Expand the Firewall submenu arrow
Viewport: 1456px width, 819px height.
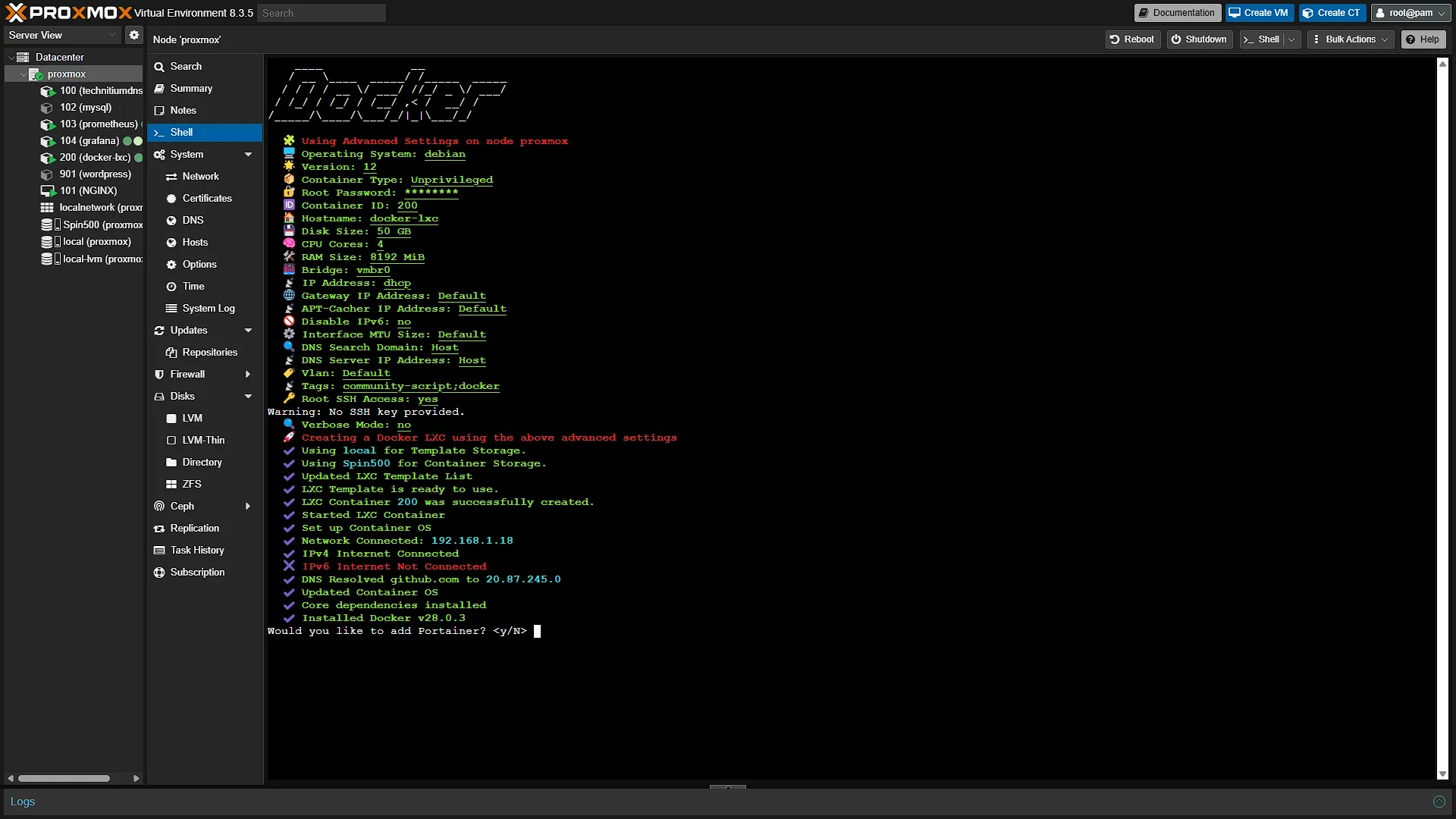pos(248,375)
